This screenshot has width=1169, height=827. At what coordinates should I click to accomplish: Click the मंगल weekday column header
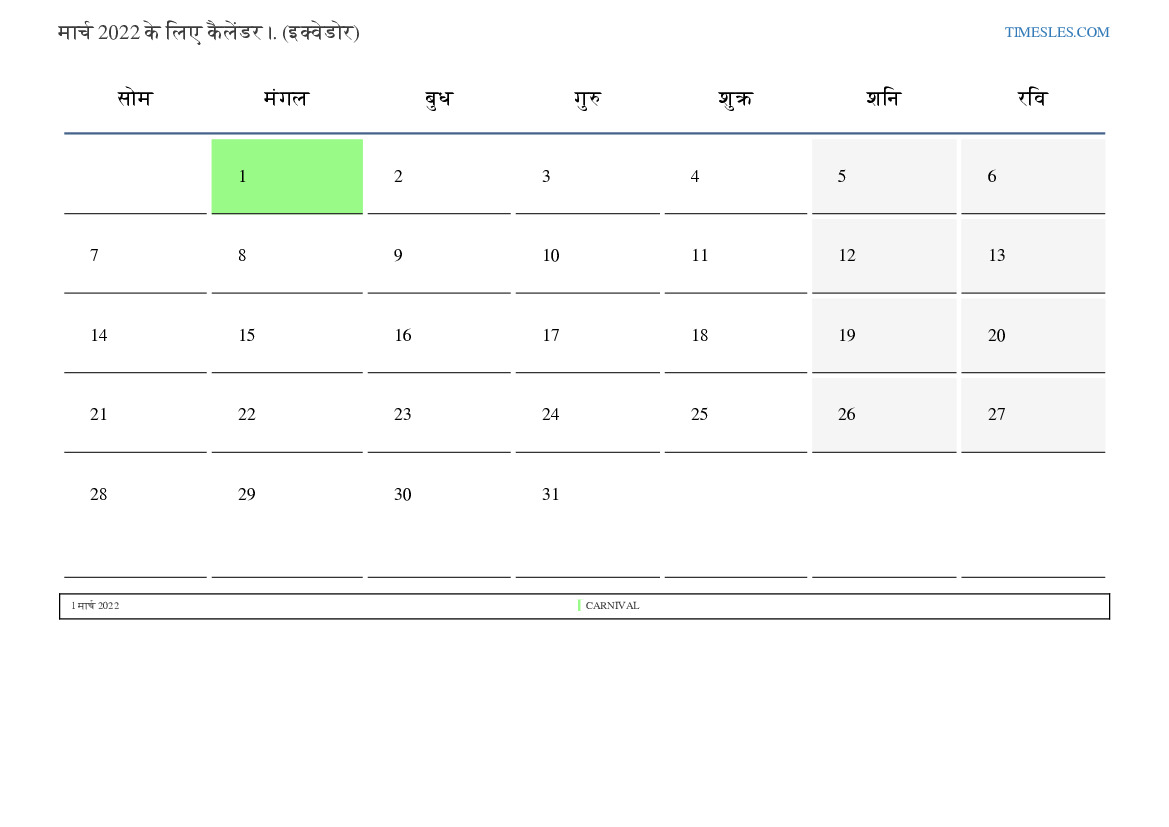tap(286, 98)
